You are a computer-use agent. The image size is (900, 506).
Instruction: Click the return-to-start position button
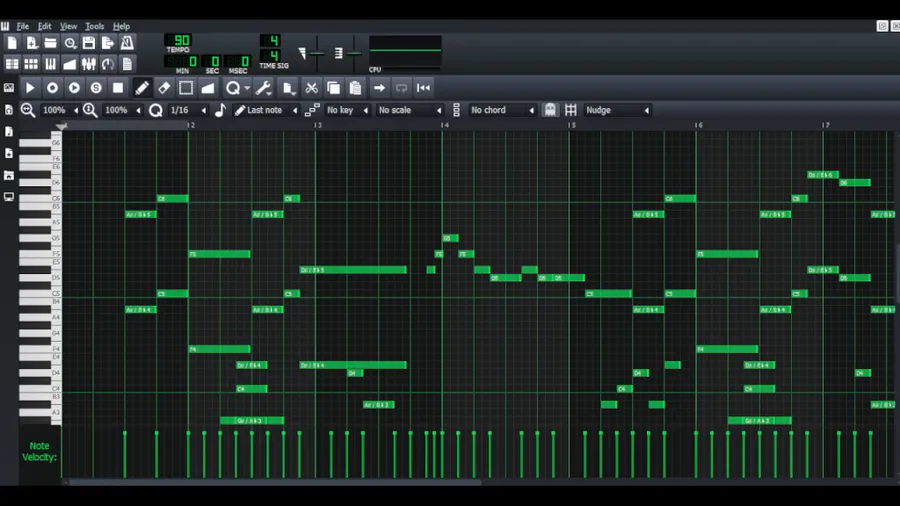pyautogui.click(x=424, y=88)
